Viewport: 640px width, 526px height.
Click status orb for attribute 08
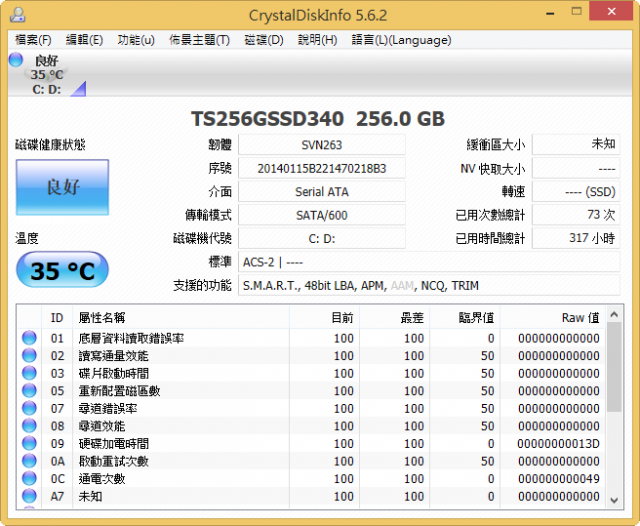click(29, 426)
